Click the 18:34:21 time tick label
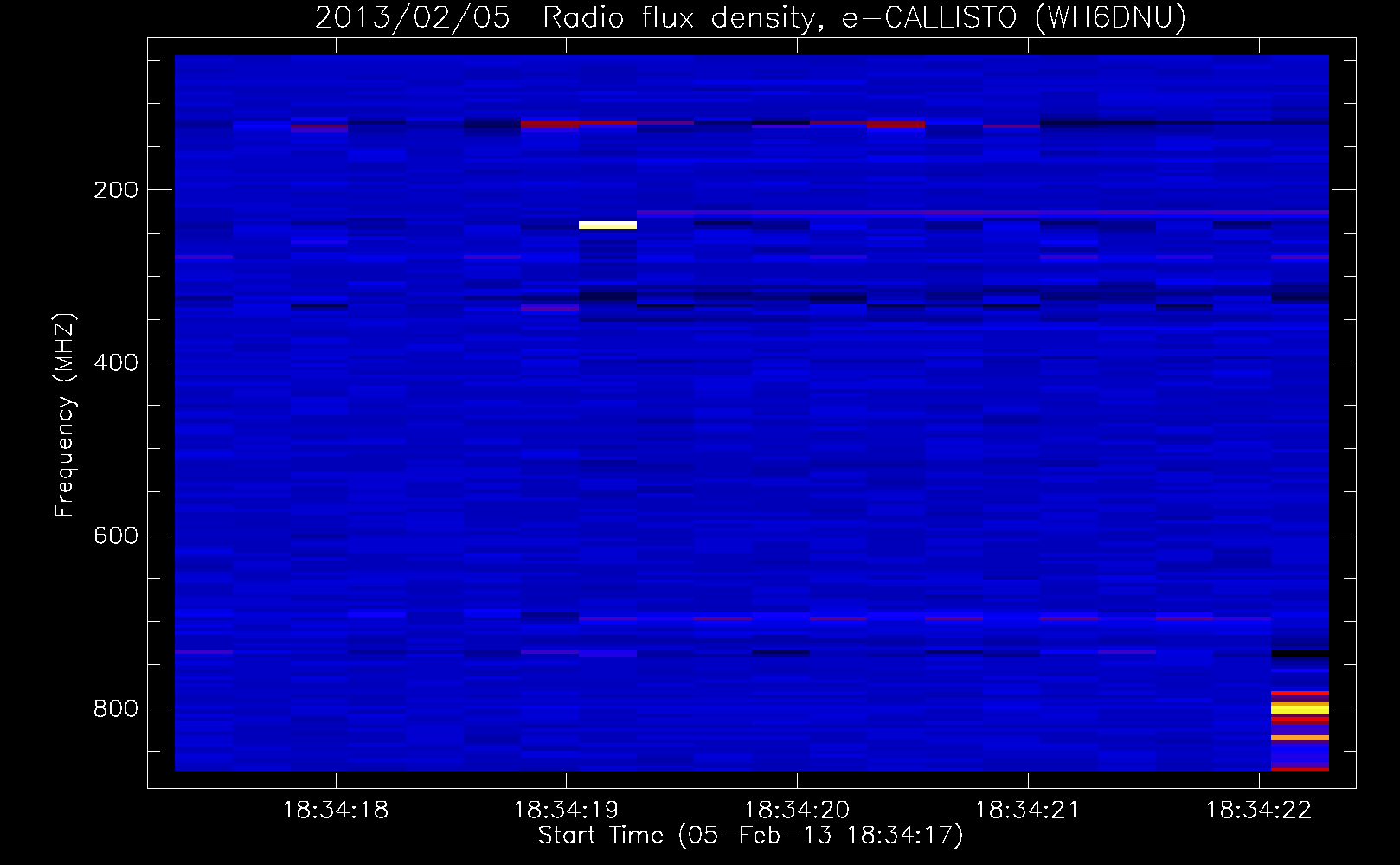The height and width of the screenshot is (865, 1400). (x=1028, y=811)
